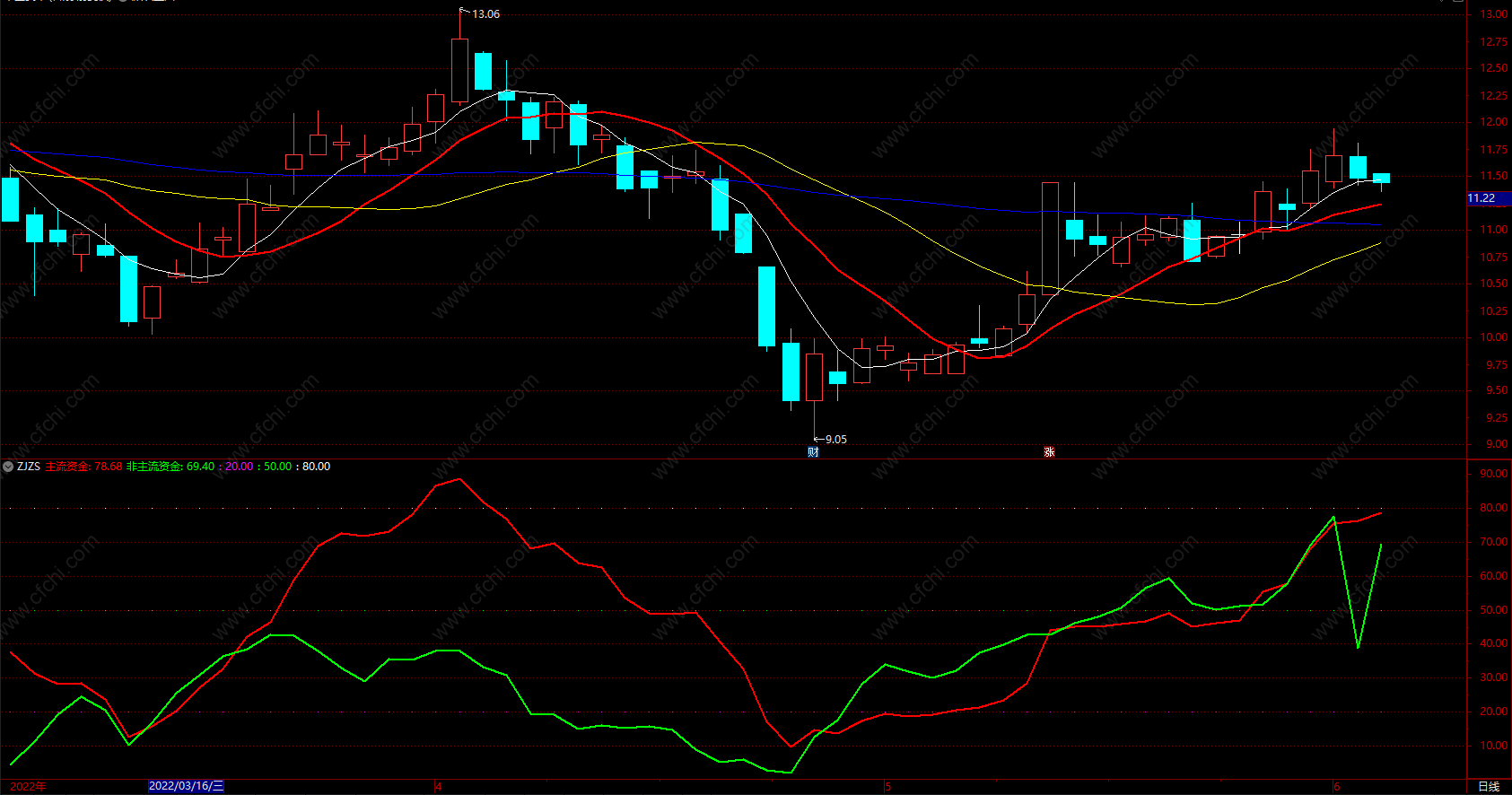Click the 10.00 indicator axis label
The width and height of the screenshot is (1512, 795).
tap(1494, 746)
